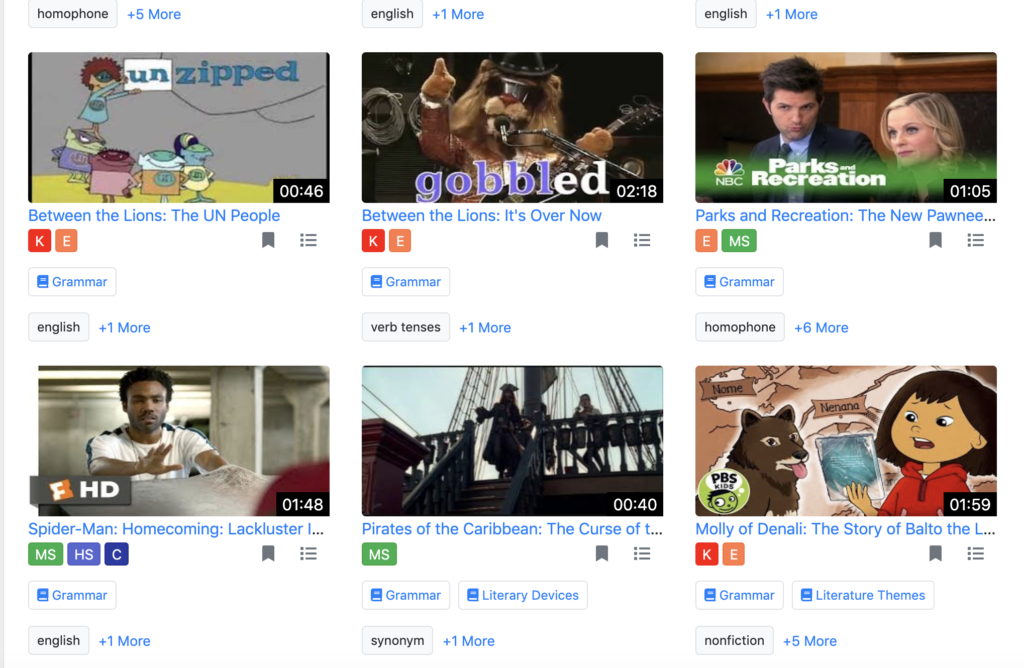Click K grade badge under It's Over Now
The height and width of the screenshot is (668, 1024).
[374, 241]
